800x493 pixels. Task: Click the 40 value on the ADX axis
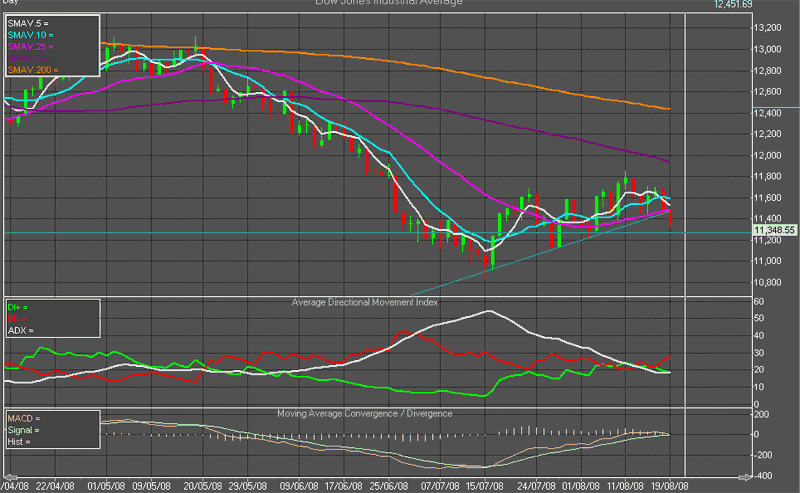click(759, 336)
